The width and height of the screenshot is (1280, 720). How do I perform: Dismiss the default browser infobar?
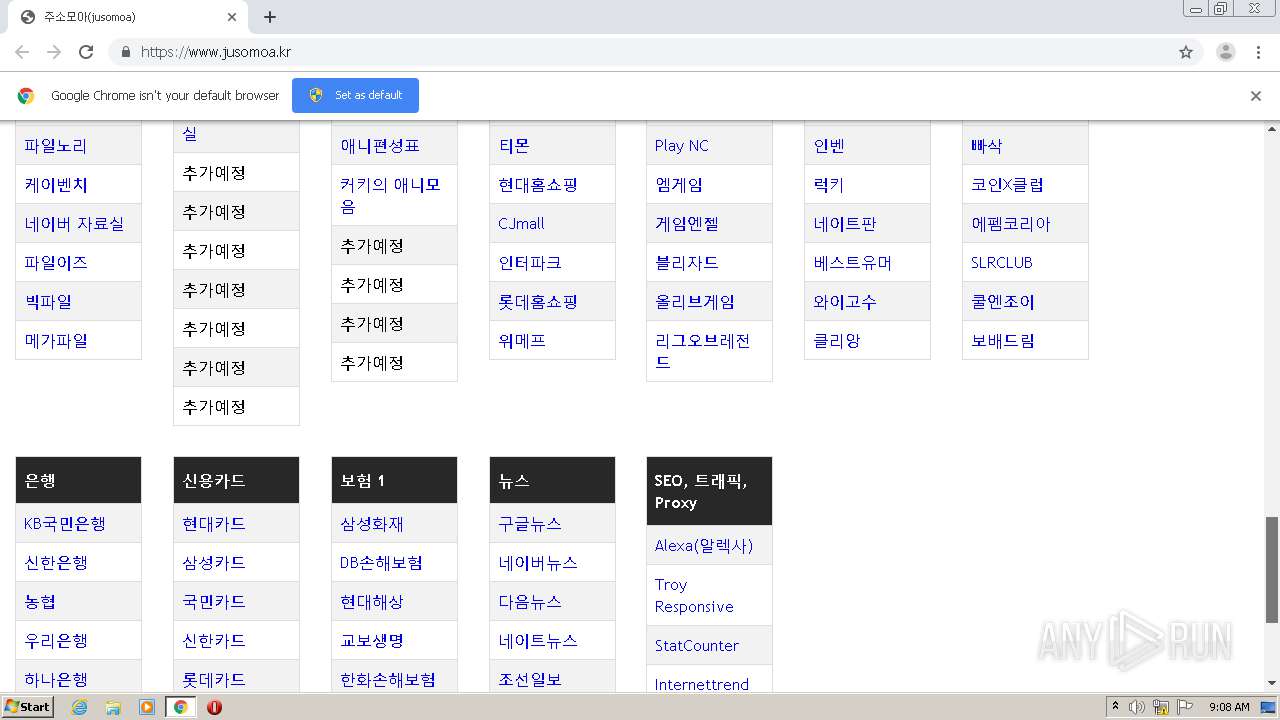1256,96
